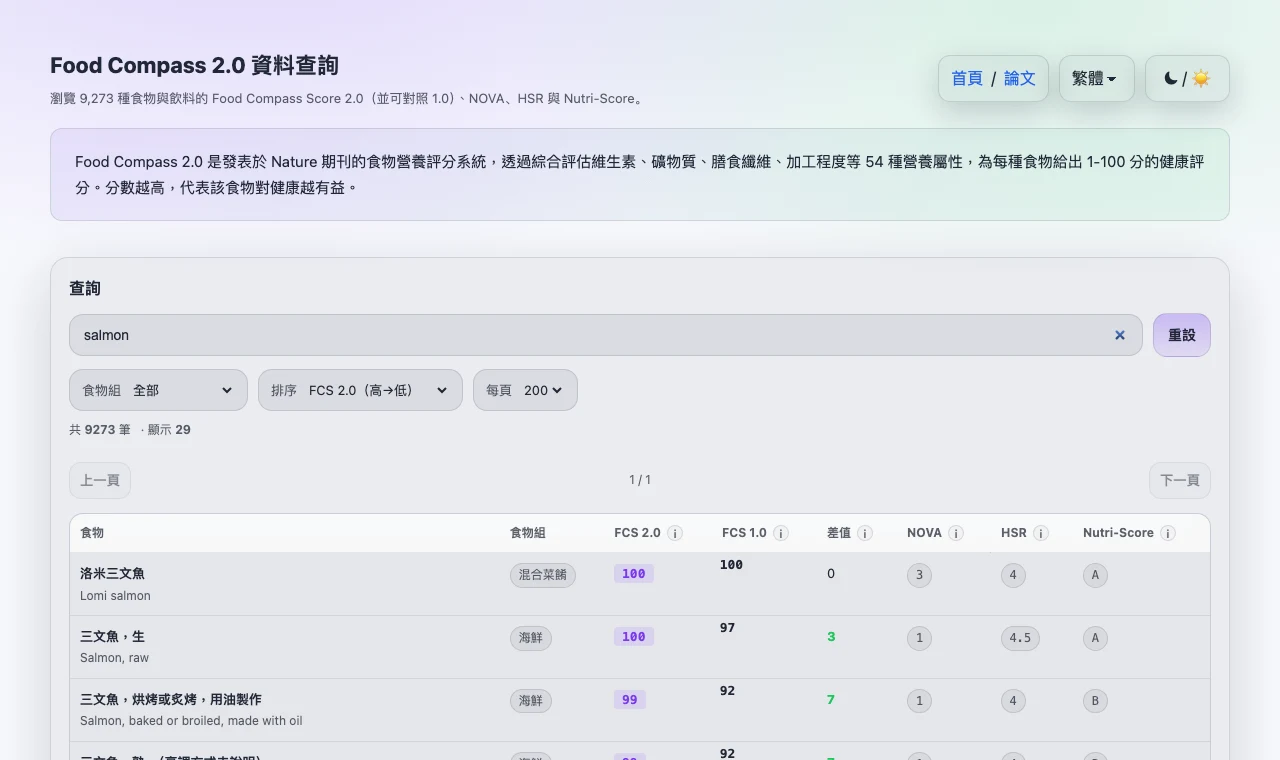Viewport: 1280px width, 760px height.
Task: Click the 下一頁 next page button
Action: coord(1180,480)
